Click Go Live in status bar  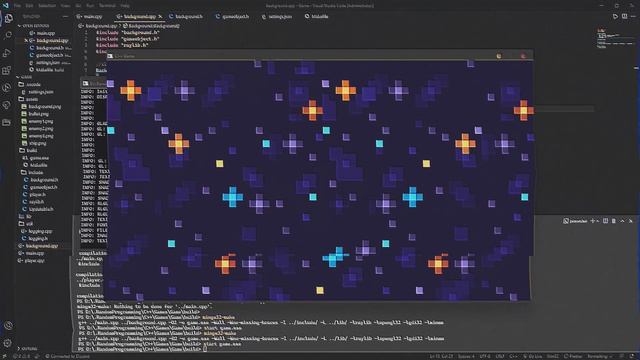pos(532,356)
